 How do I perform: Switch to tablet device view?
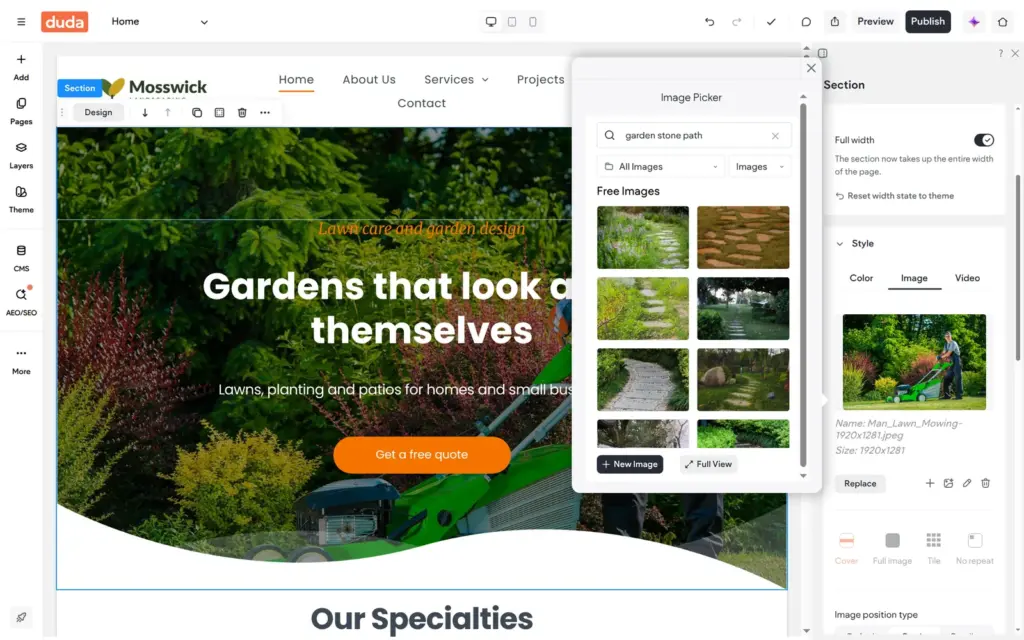tap(512, 22)
